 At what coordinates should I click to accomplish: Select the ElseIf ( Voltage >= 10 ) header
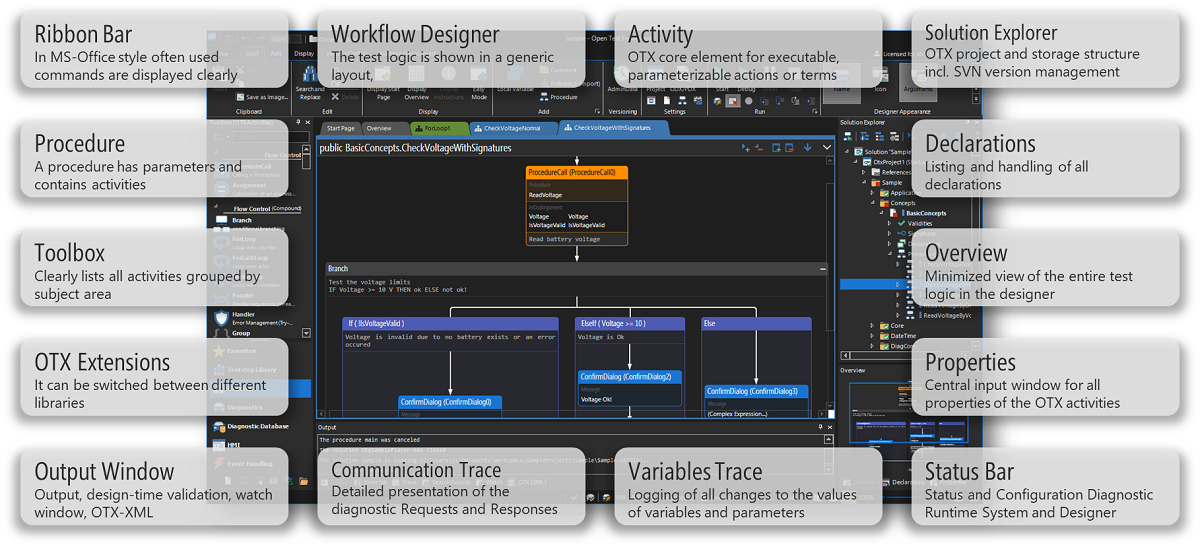(630, 323)
